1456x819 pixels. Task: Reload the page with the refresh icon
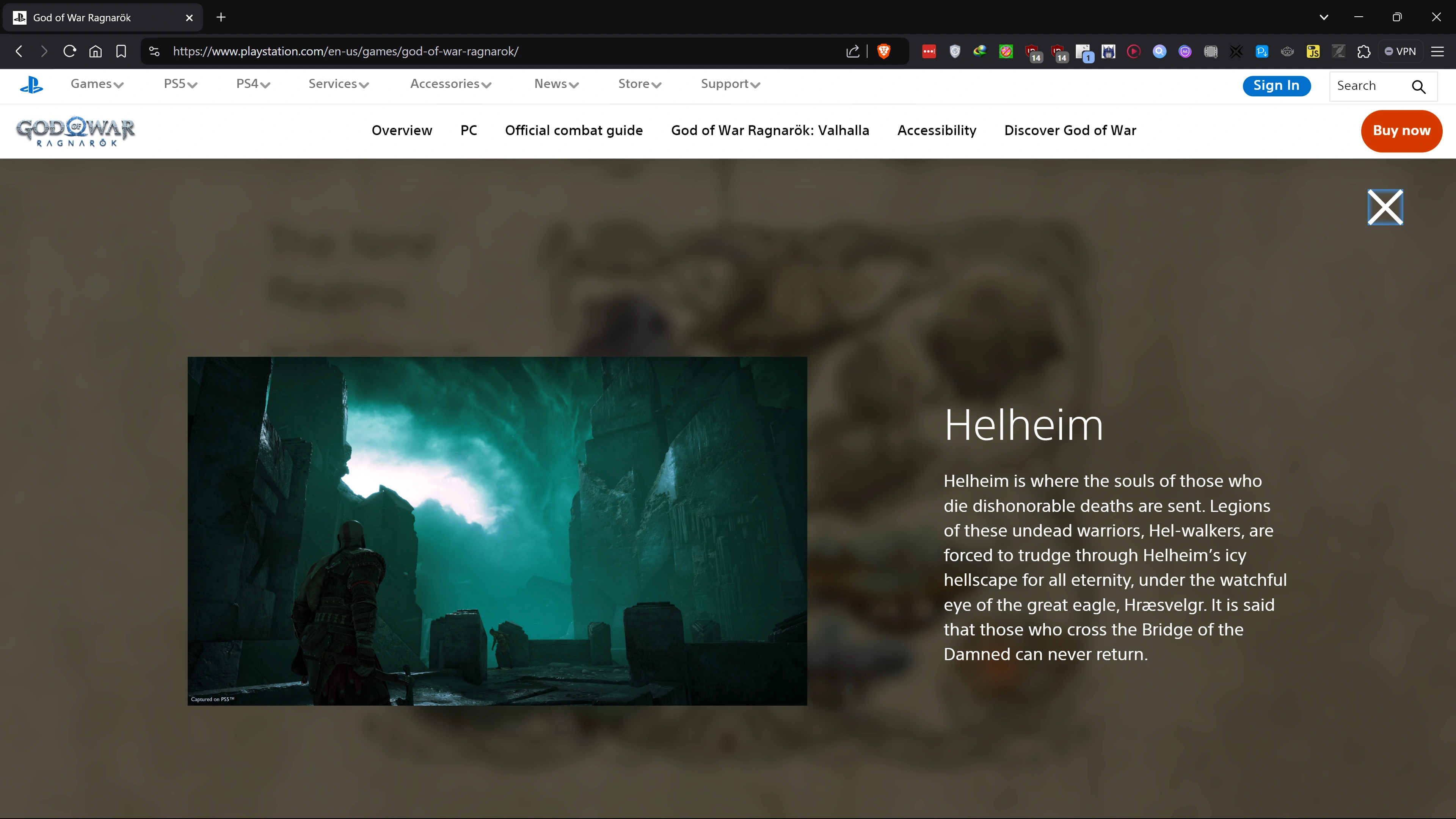[x=69, y=52]
